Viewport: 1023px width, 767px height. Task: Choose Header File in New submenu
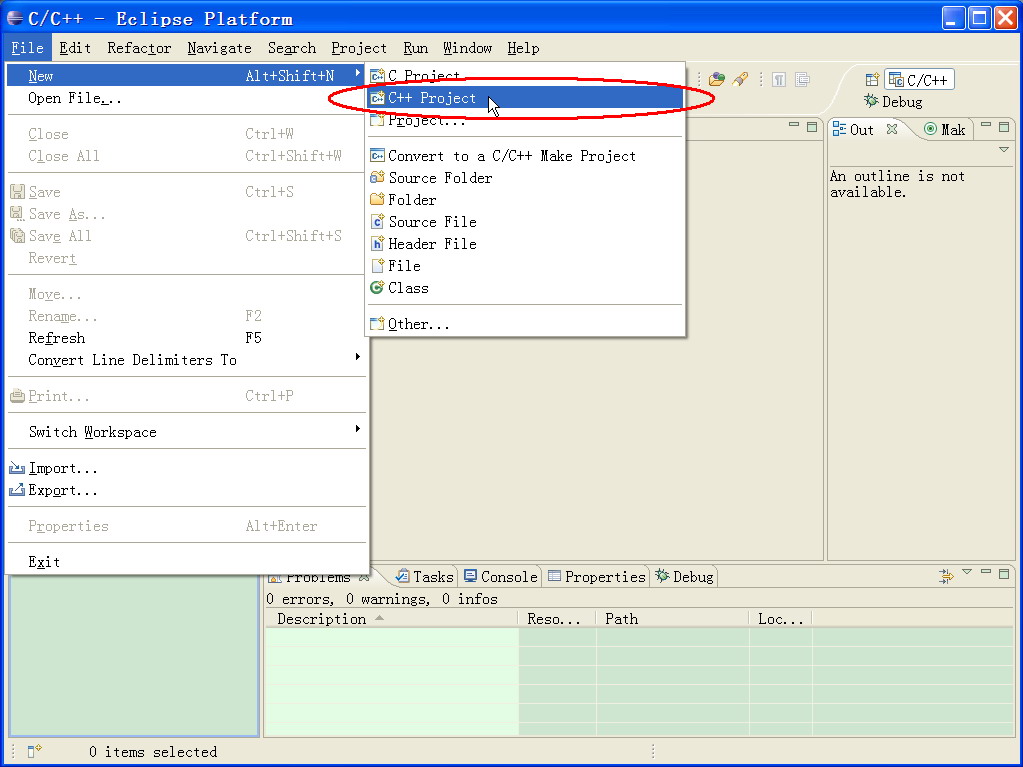525,244
